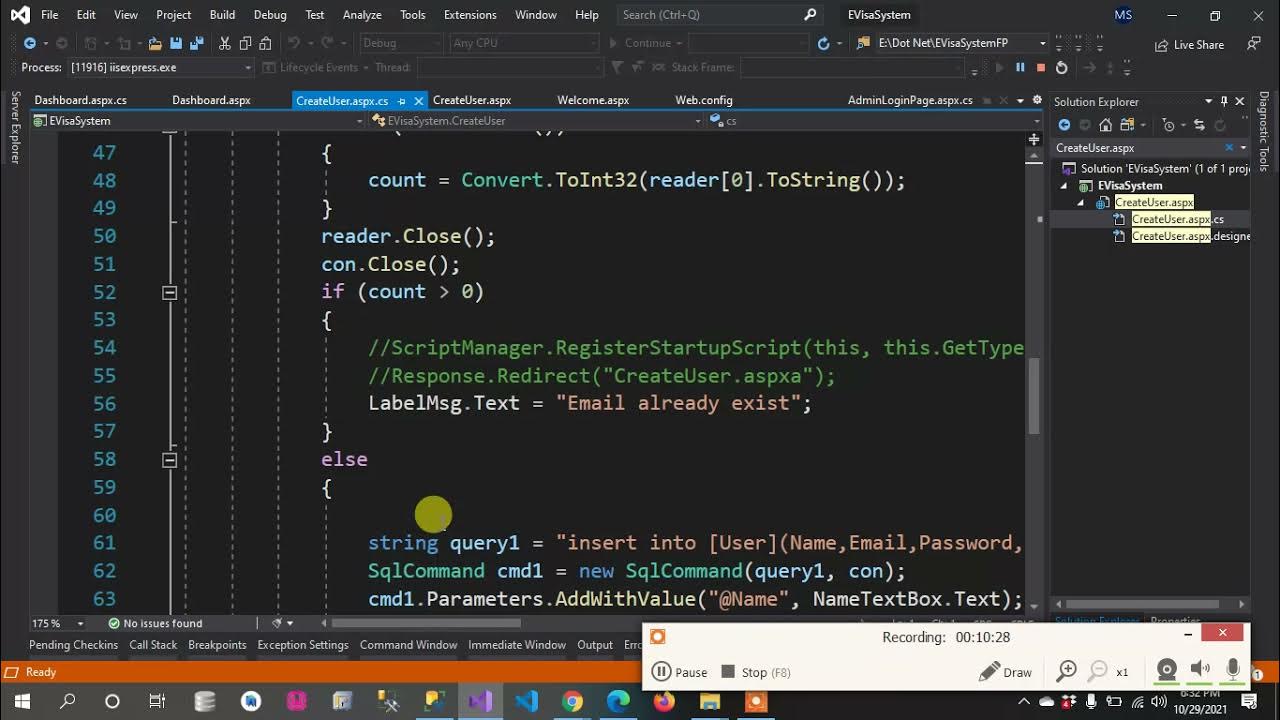This screenshot has width=1280, height=720.
Task: Switch to the Dashboard.aspx.cs tab
Action: (x=80, y=100)
